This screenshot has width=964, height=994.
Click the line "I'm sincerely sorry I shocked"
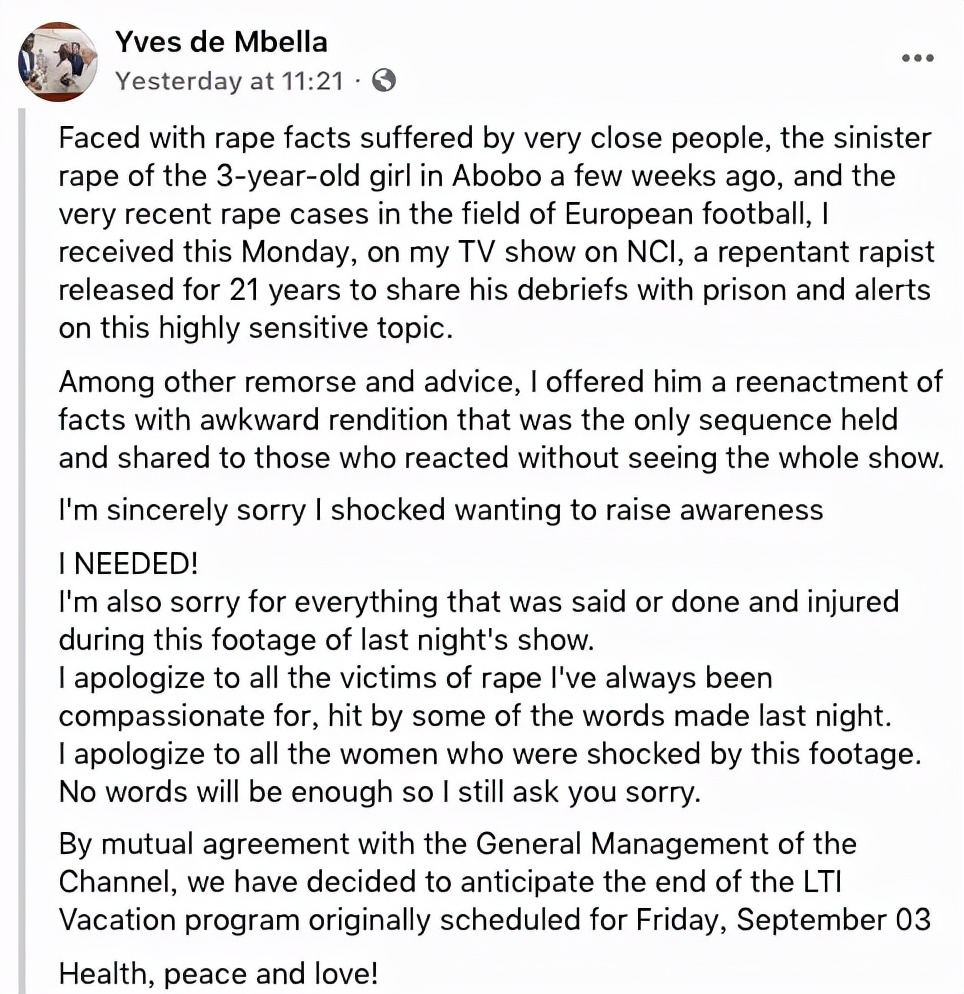click(x=440, y=509)
